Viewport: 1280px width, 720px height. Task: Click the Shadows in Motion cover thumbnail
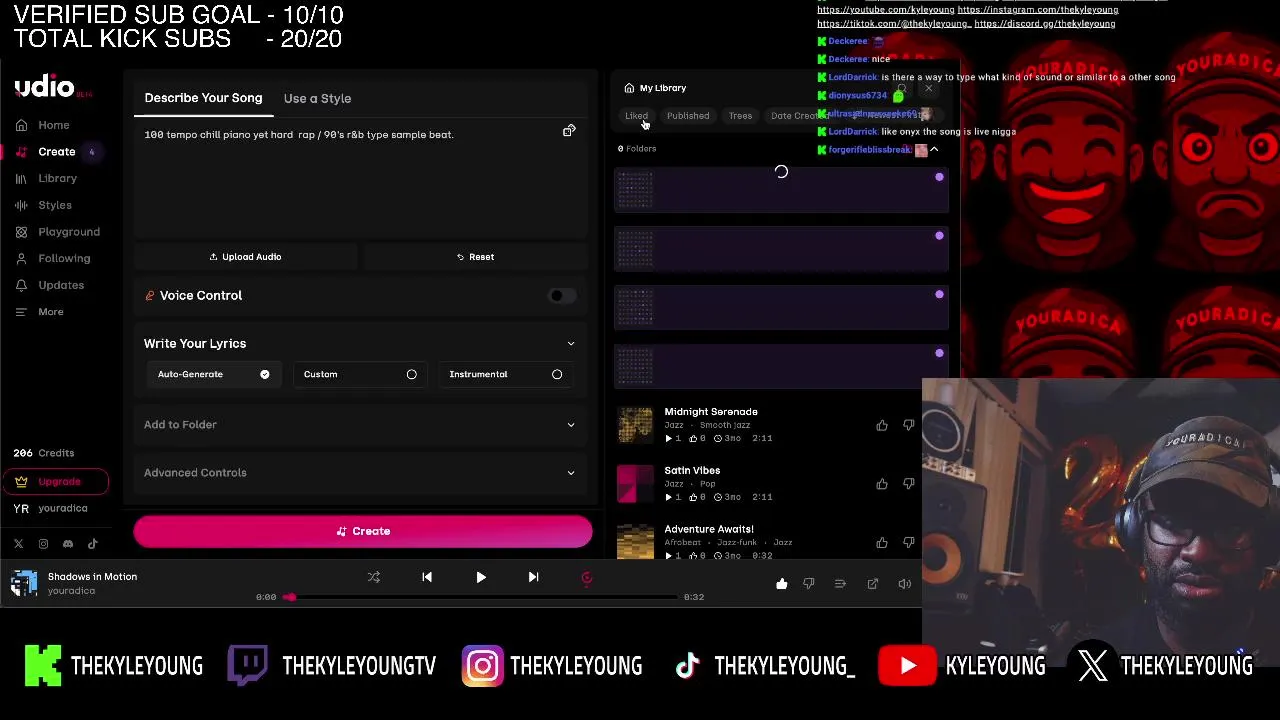pos(24,583)
